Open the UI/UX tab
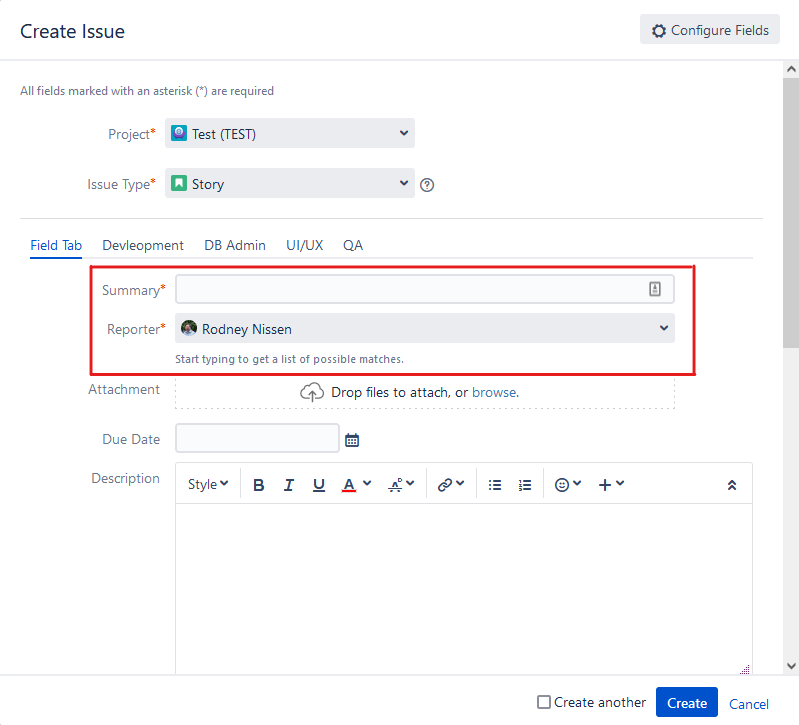 (304, 245)
